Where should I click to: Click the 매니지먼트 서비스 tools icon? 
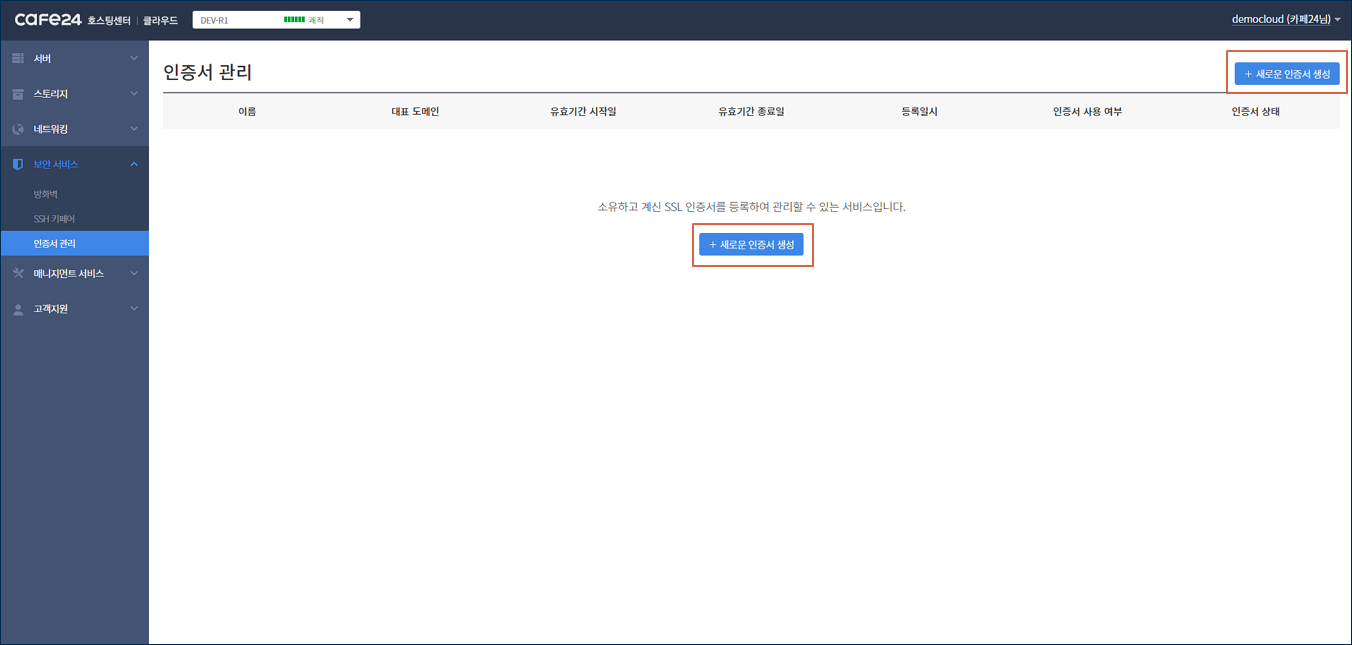click(18, 273)
